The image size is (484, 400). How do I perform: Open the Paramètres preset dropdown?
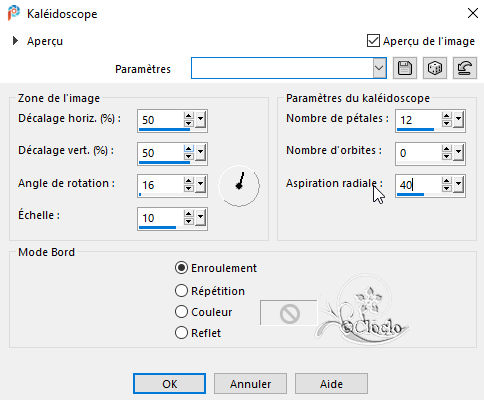coord(379,68)
